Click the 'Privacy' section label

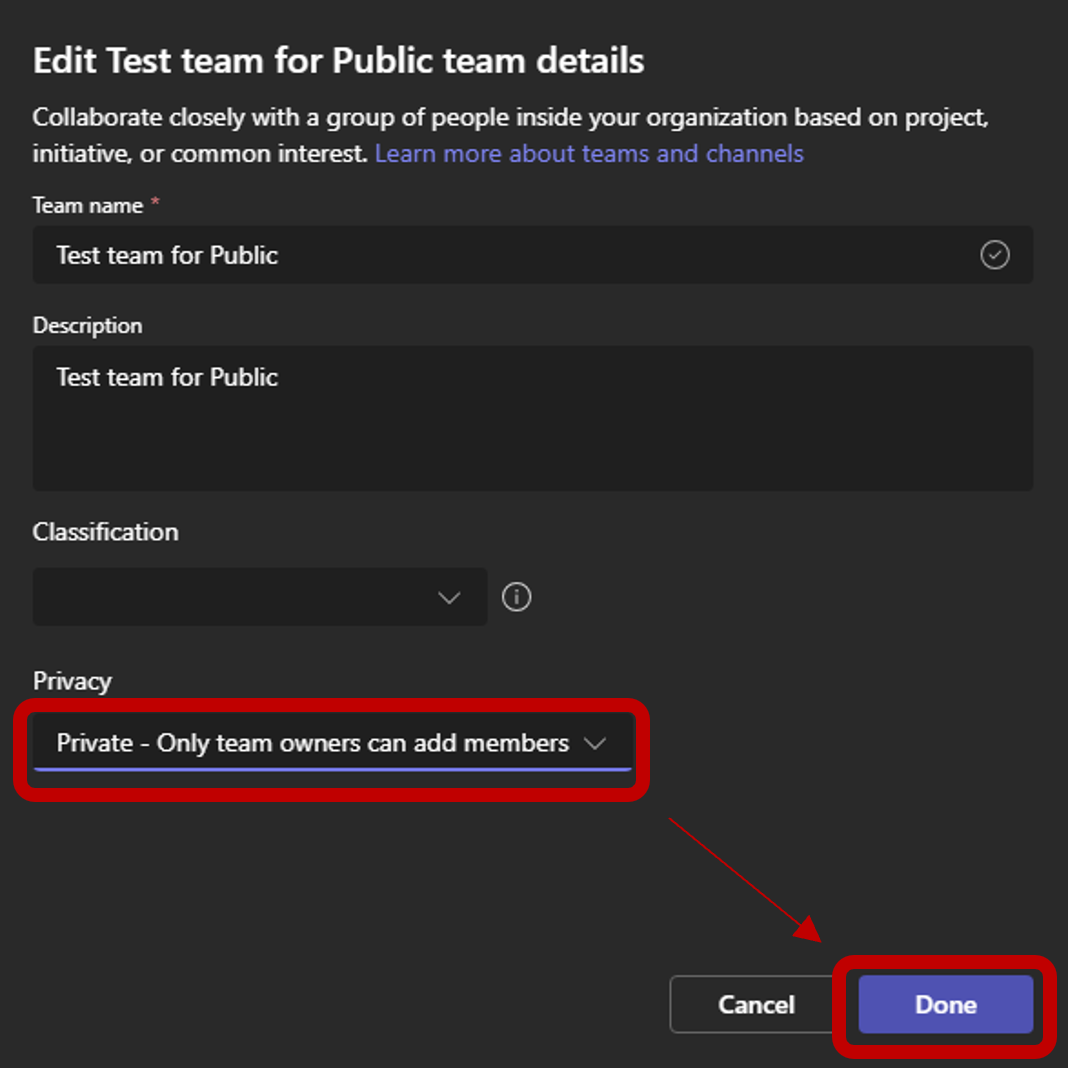point(72,681)
